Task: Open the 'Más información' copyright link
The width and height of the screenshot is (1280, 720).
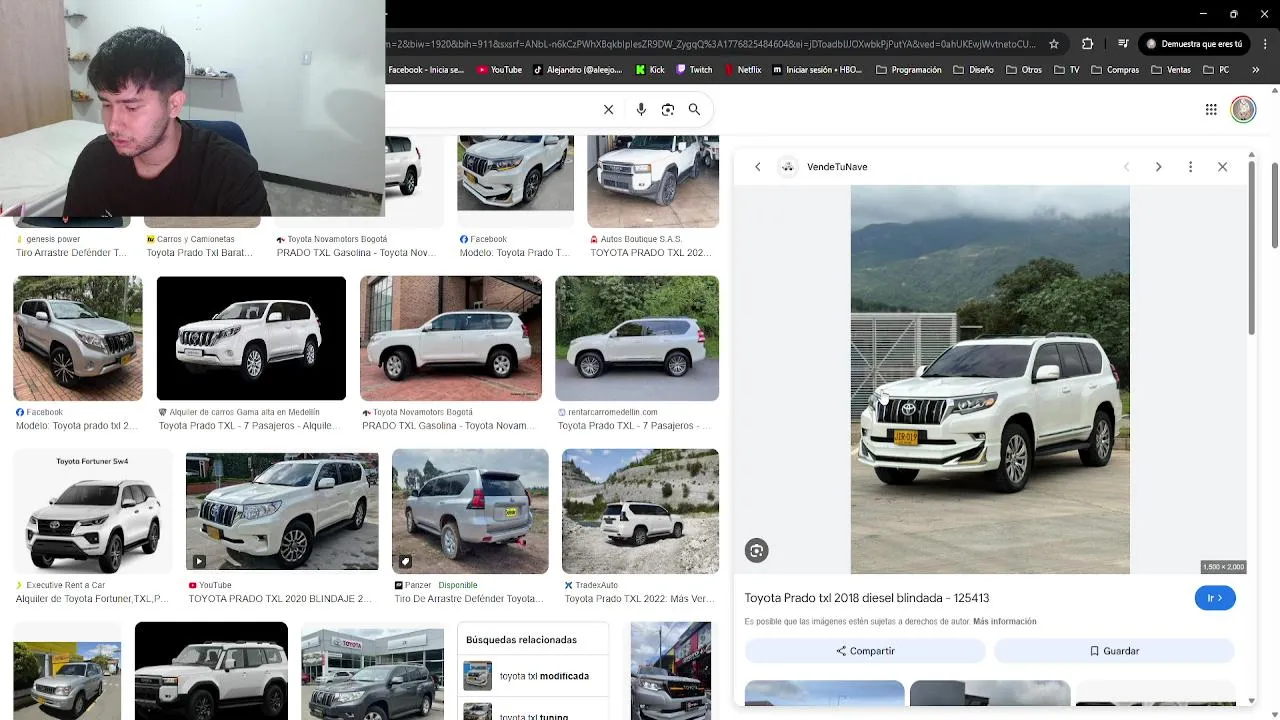Action: click(1004, 621)
